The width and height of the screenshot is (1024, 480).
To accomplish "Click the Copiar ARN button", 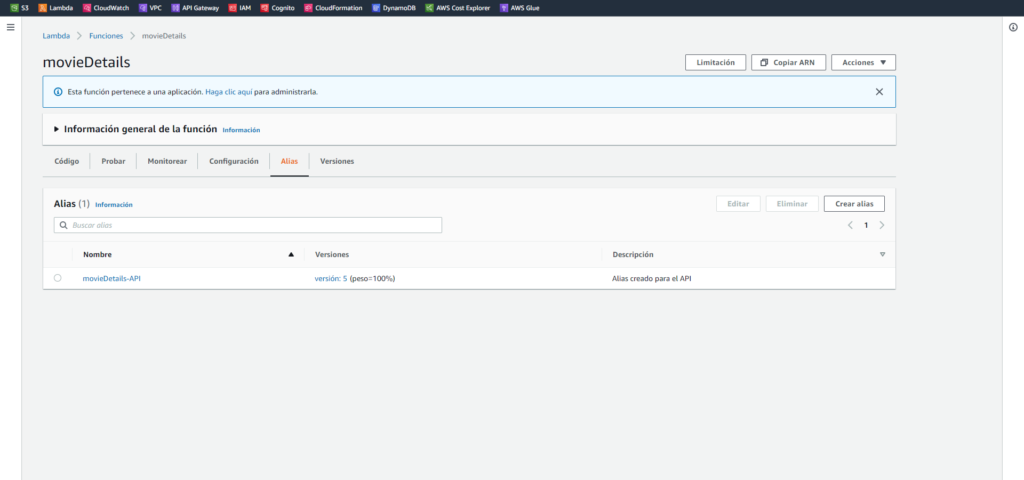I will [x=789, y=63].
